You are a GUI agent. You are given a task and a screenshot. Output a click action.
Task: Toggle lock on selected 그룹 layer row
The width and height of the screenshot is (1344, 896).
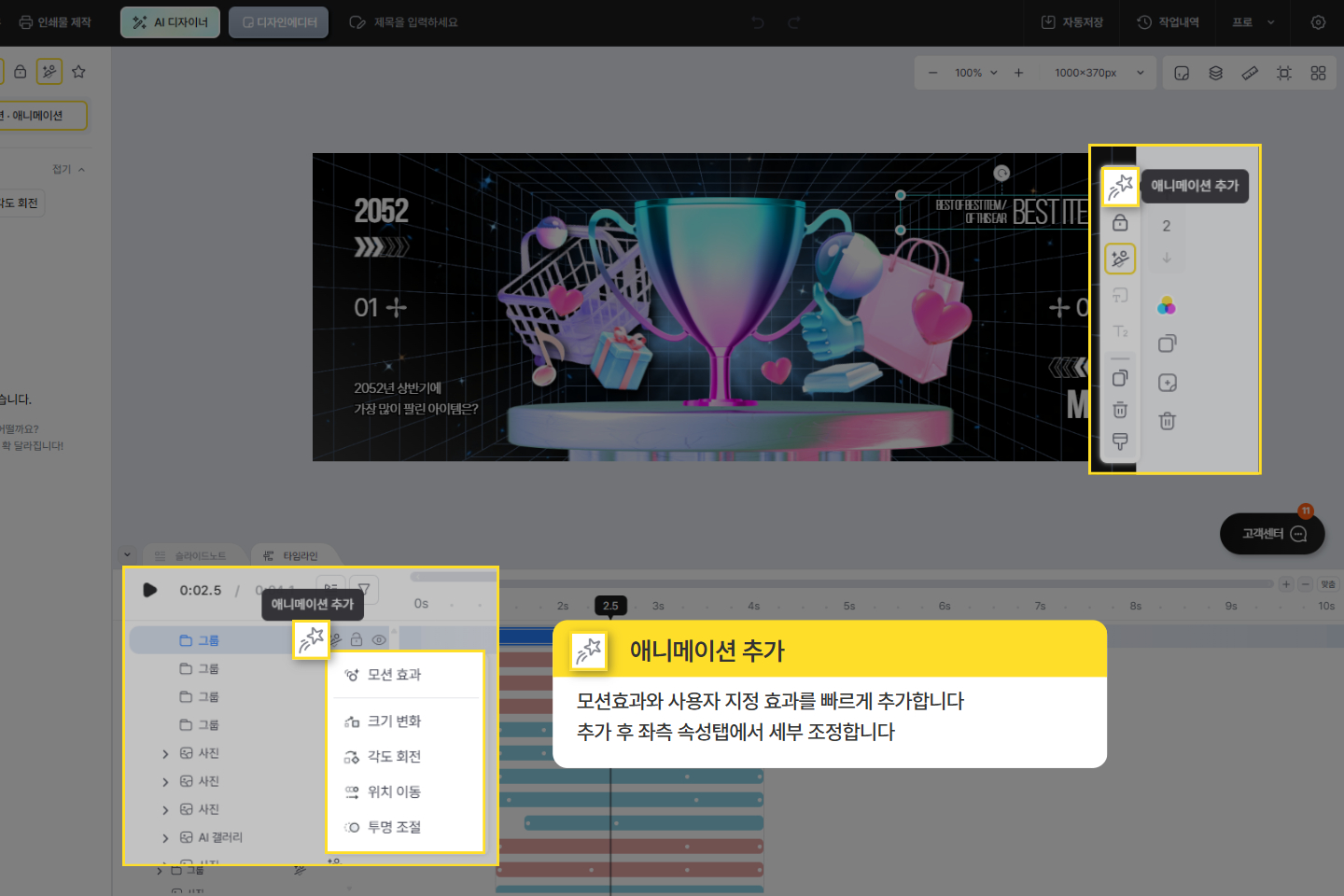pyautogui.click(x=356, y=640)
